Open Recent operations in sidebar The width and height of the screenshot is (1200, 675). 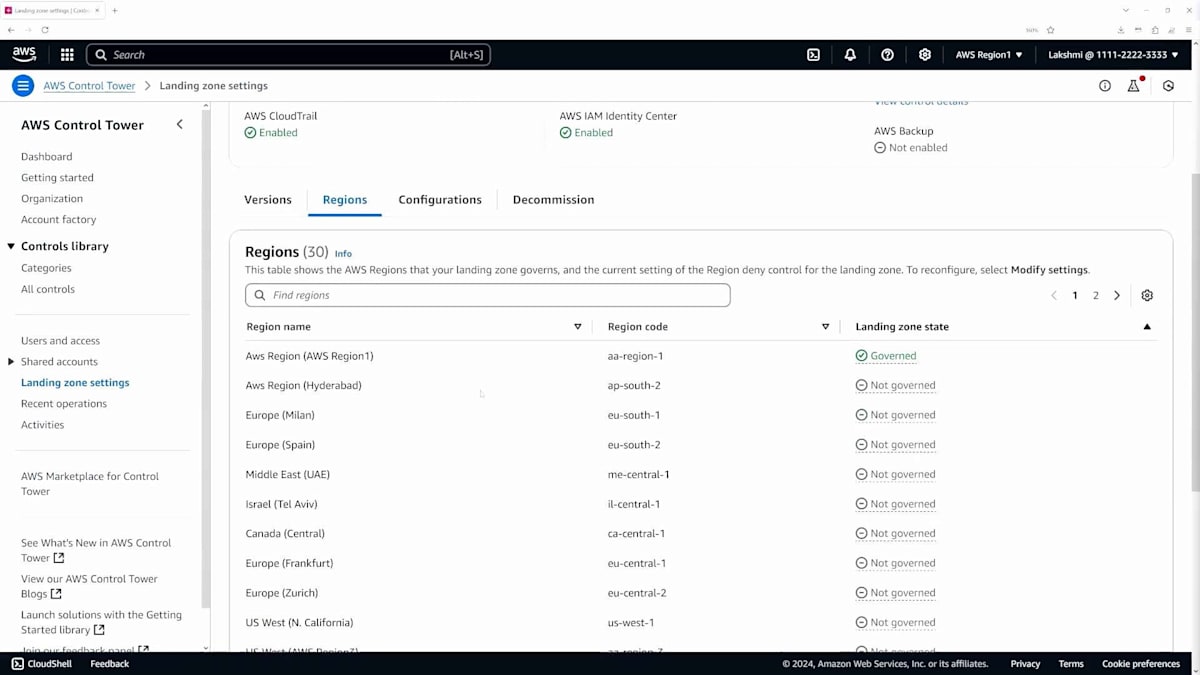(x=64, y=404)
